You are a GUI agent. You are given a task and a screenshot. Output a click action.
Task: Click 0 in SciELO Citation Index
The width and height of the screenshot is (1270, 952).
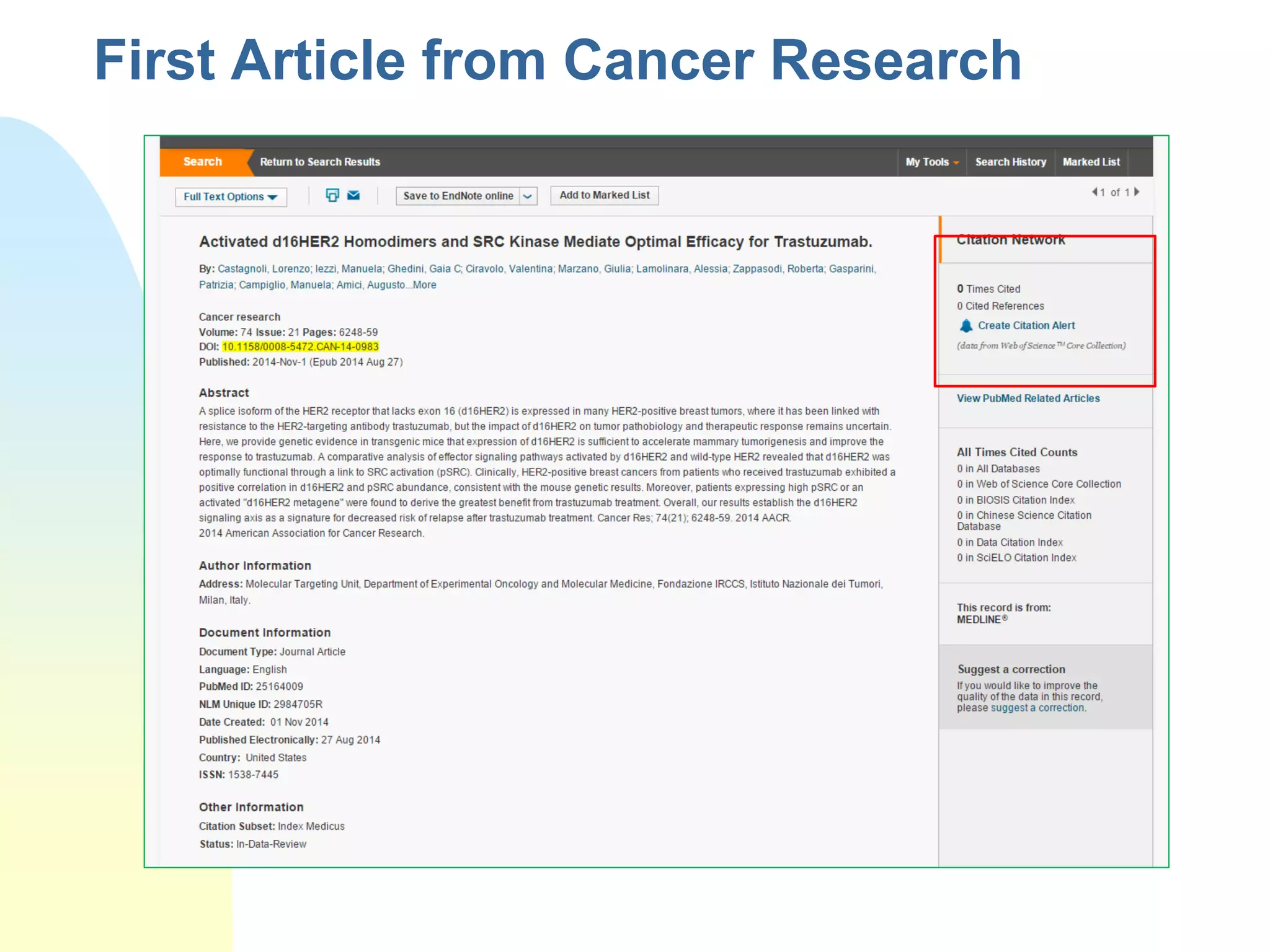point(1016,558)
